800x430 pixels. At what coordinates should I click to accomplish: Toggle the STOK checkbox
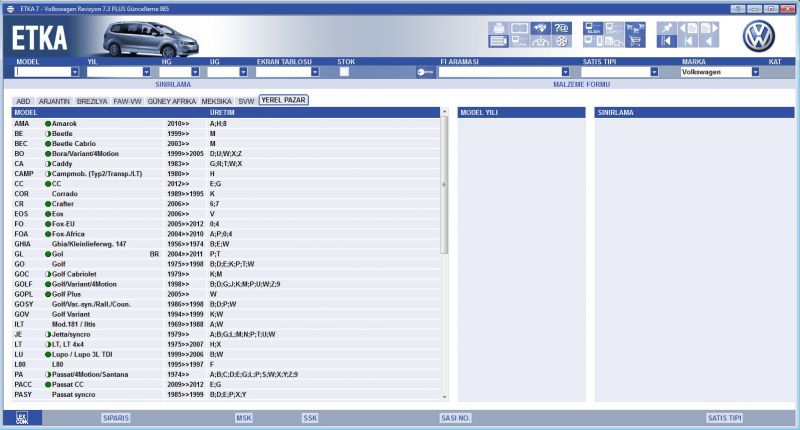(344, 72)
